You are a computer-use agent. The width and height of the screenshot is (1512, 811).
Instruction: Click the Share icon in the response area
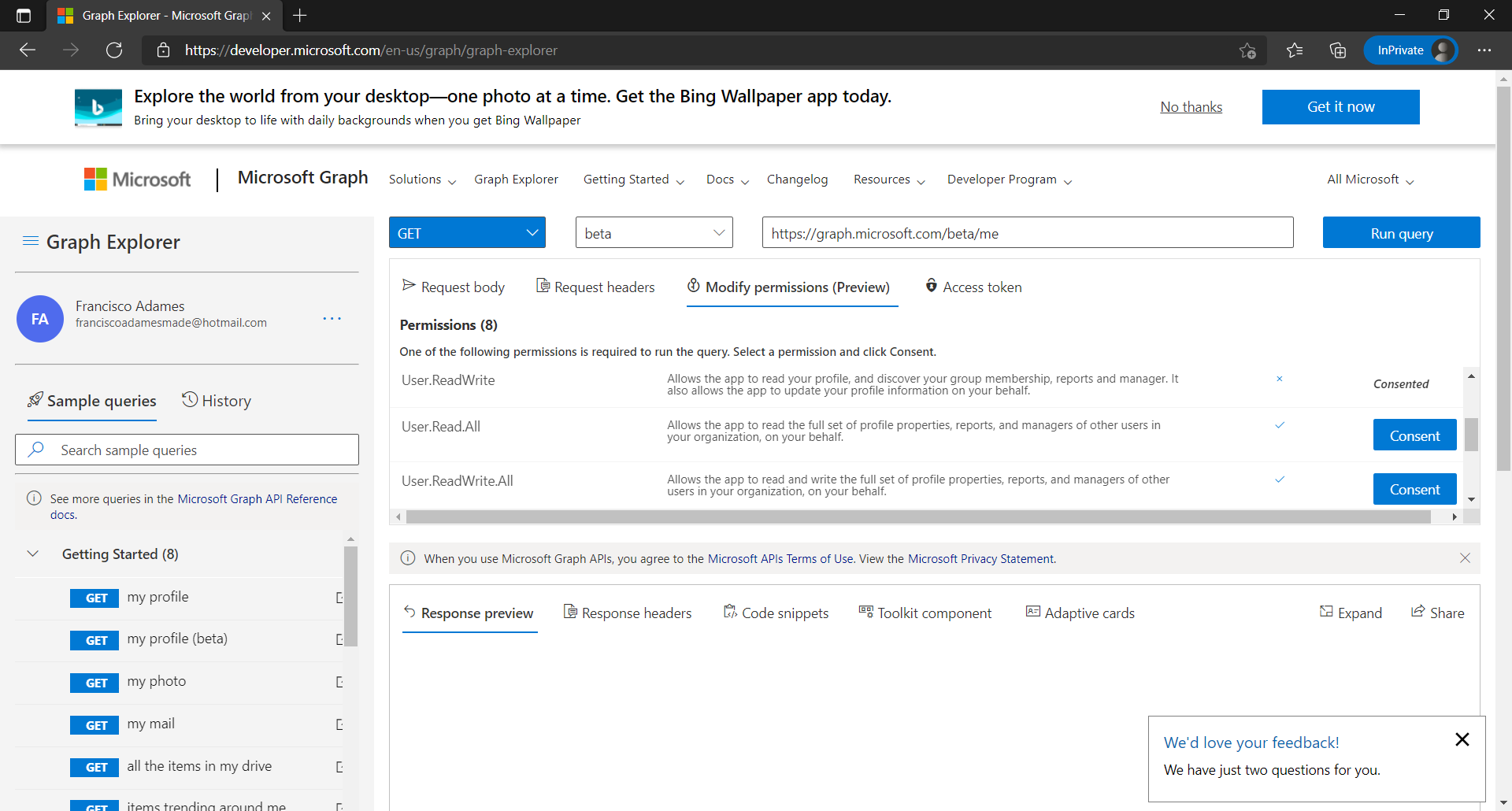click(1419, 612)
